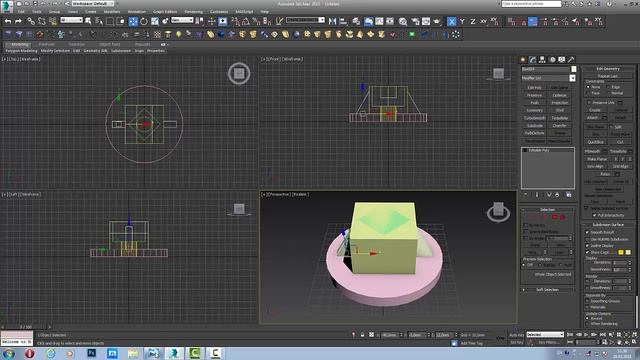Switch to Create command panel tab
This screenshot has width=640, height=360.
(x=523, y=60)
